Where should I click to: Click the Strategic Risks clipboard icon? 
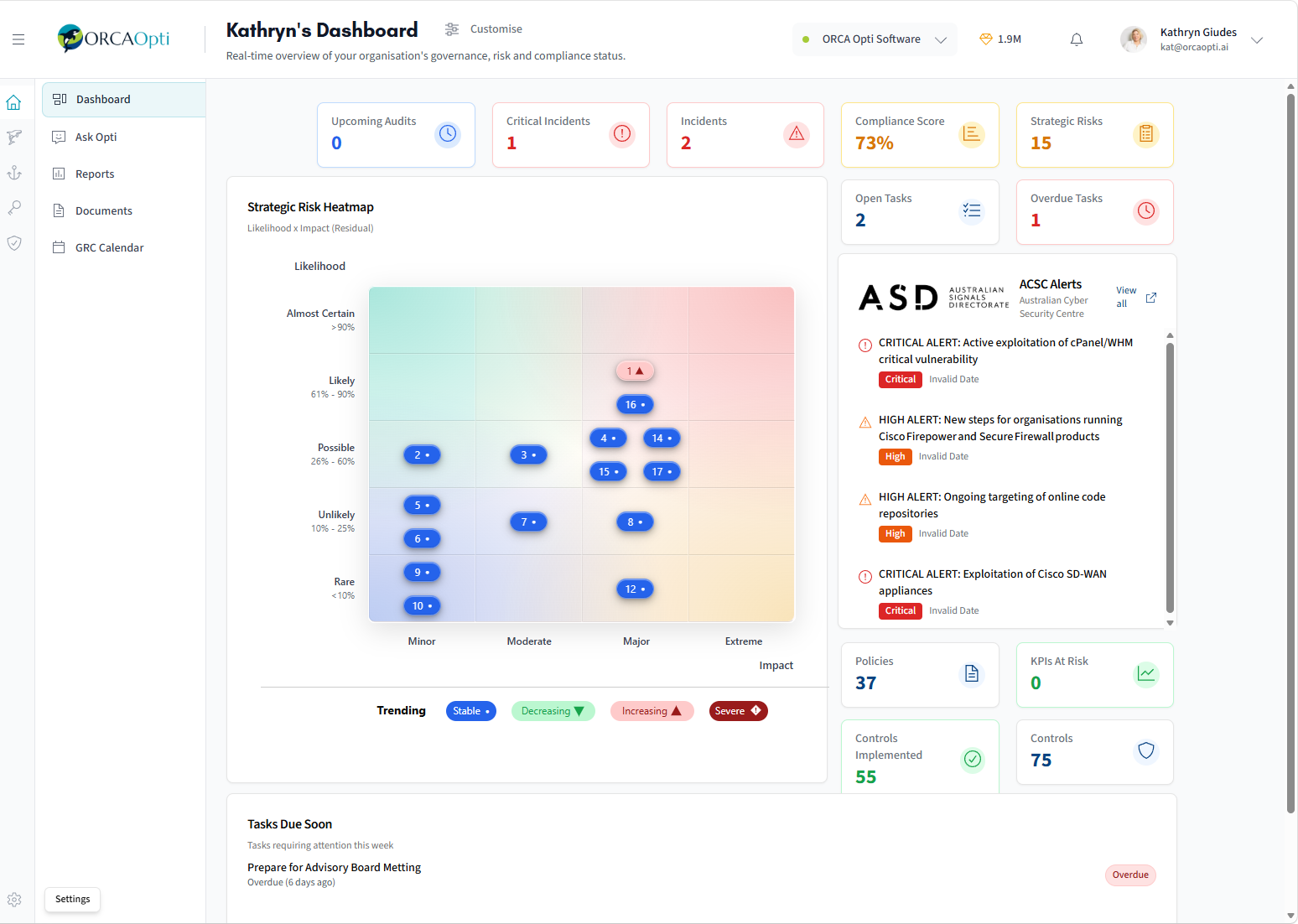point(1146,134)
